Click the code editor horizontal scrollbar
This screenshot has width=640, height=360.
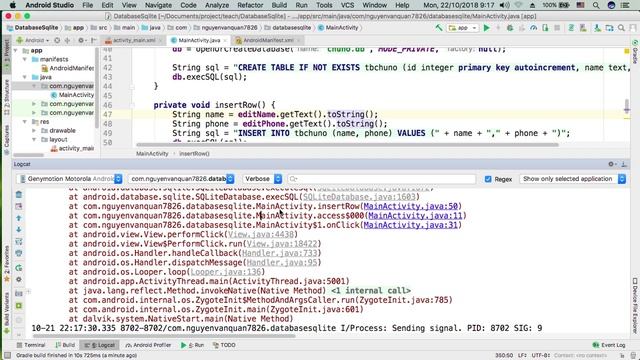point(347,144)
